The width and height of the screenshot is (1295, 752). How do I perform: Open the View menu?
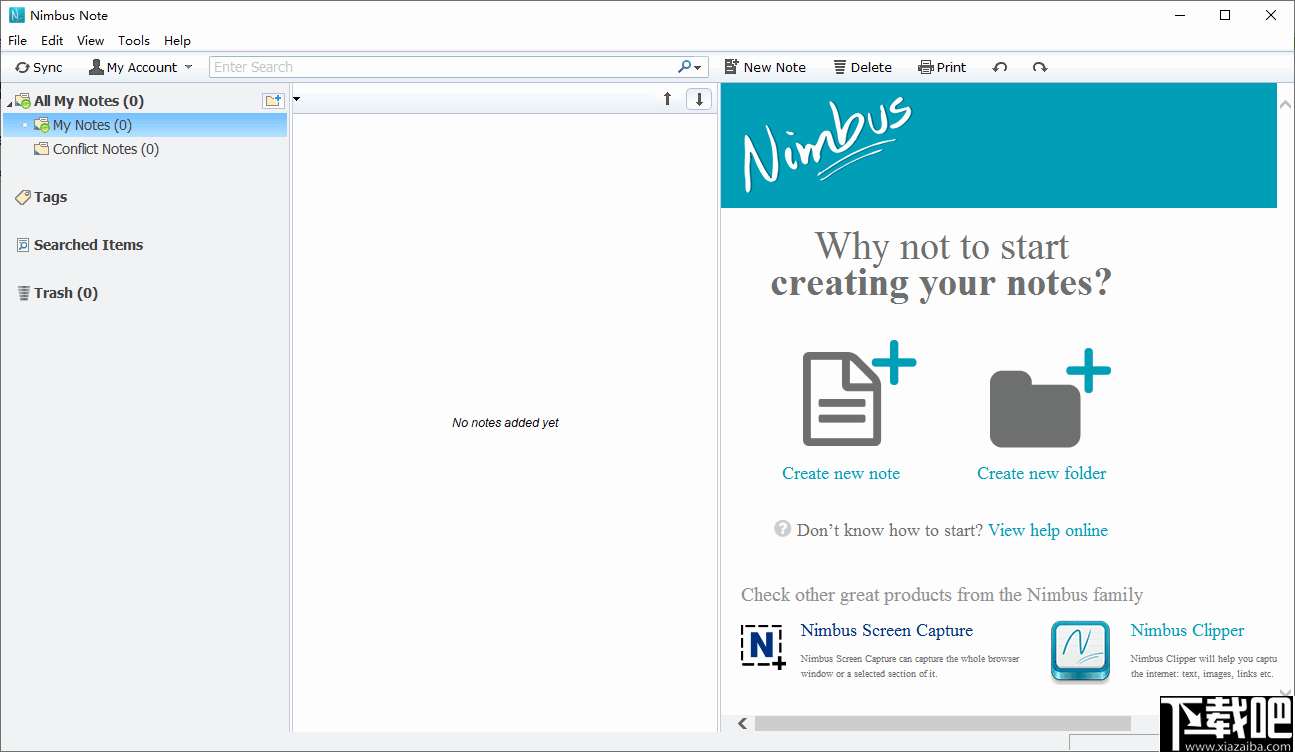(91, 41)
